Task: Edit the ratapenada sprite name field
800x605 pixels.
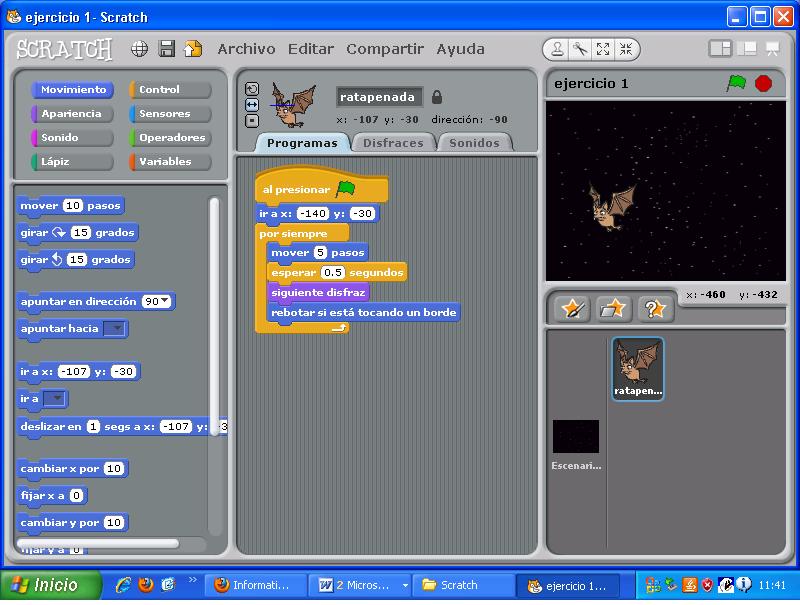Action: 379,97
